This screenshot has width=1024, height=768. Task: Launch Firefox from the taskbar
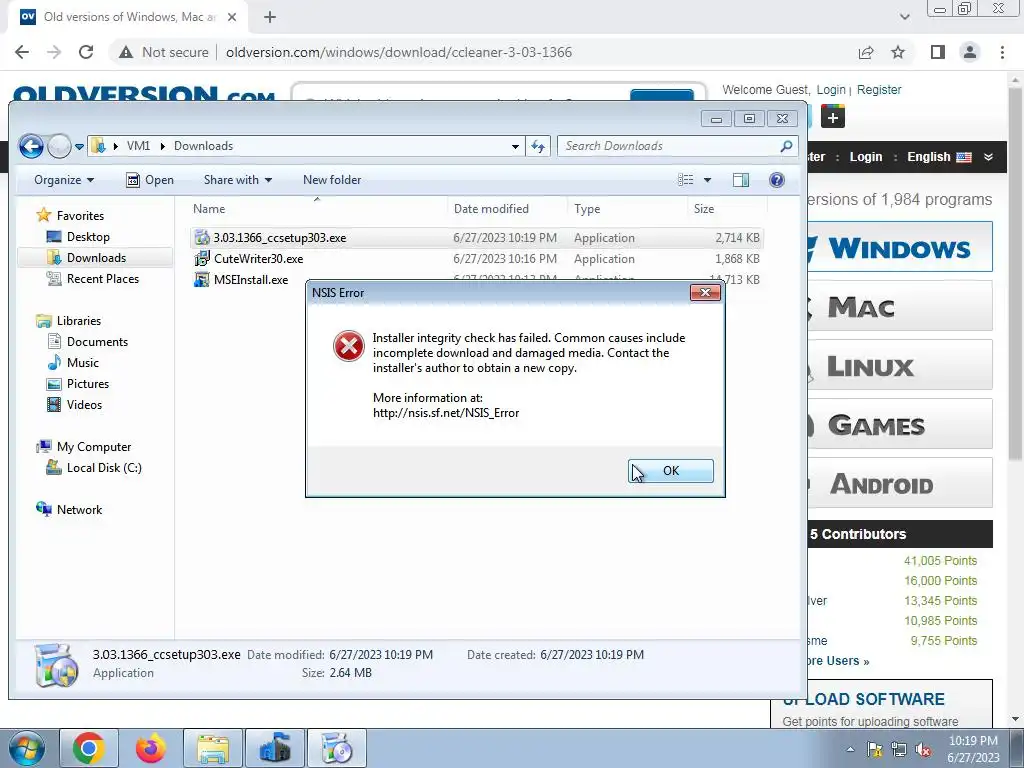click(151, 748)
